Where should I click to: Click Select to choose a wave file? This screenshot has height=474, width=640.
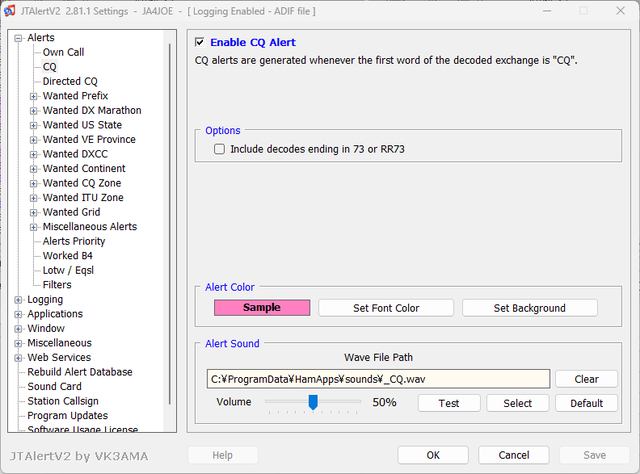click(518, 403)
